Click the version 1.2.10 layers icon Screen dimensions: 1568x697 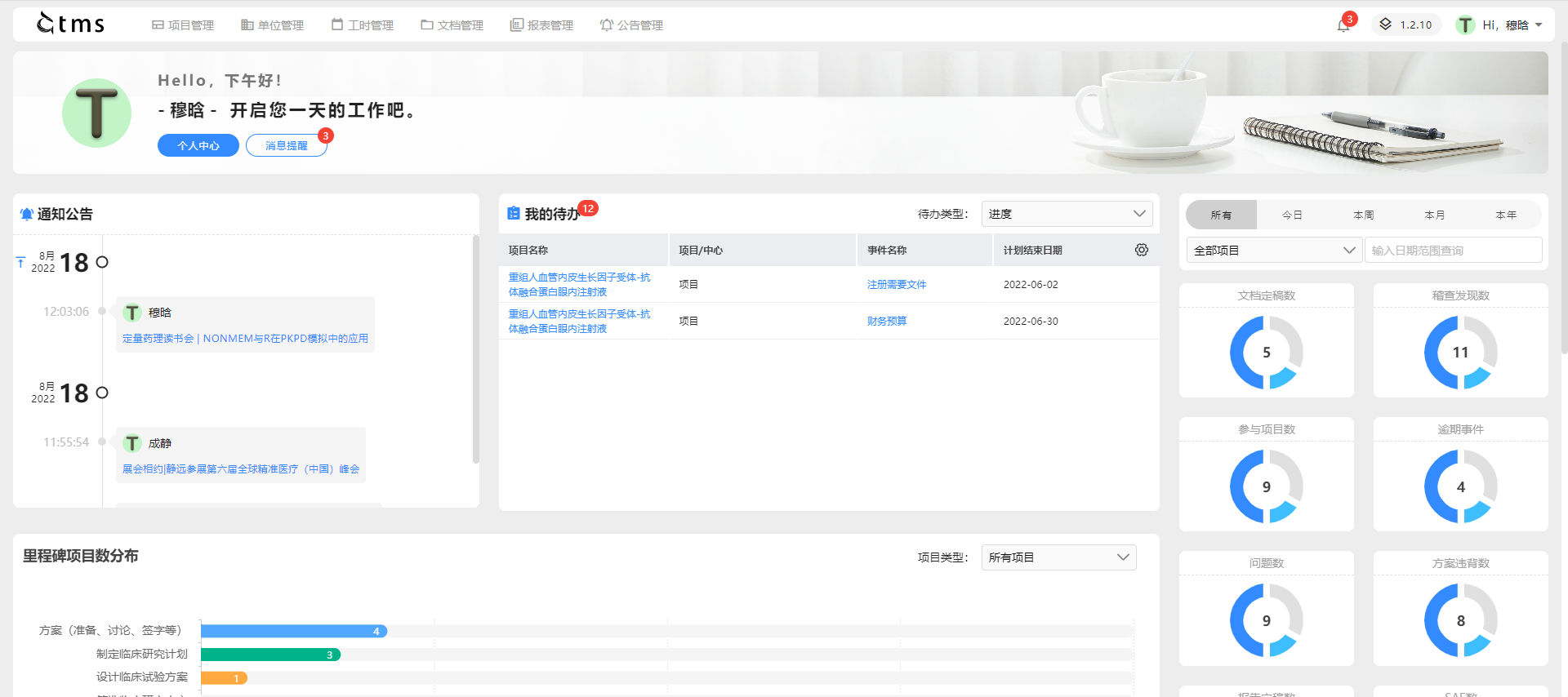1385,24
